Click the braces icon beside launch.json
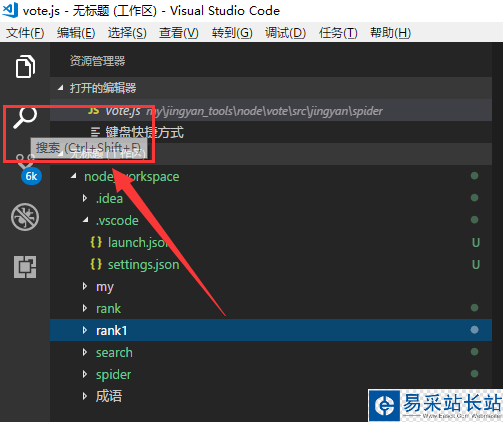503x422 pixels. click(x=96, y=242)
